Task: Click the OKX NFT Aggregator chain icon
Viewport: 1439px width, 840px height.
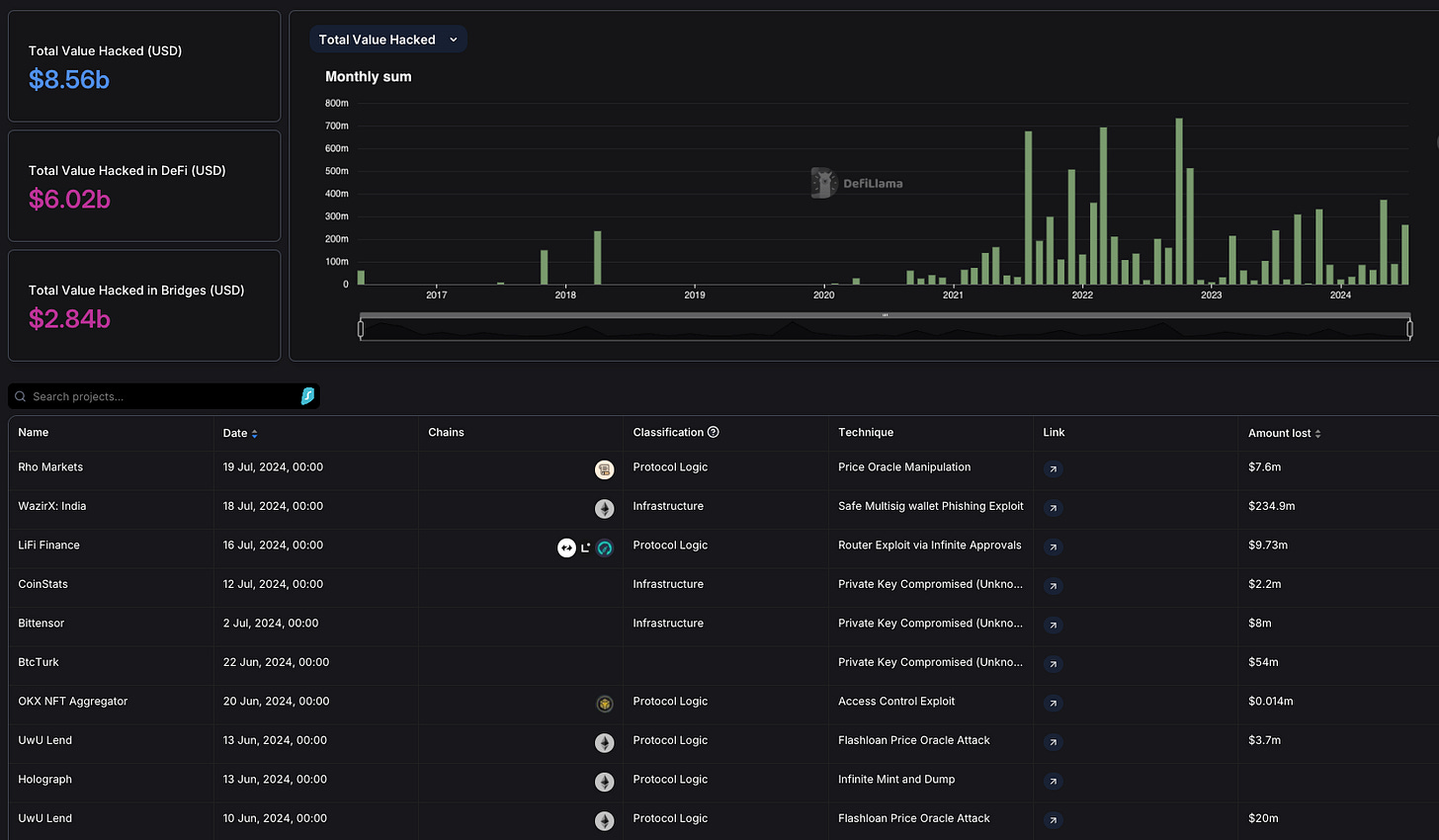Action: coord(604,704)
